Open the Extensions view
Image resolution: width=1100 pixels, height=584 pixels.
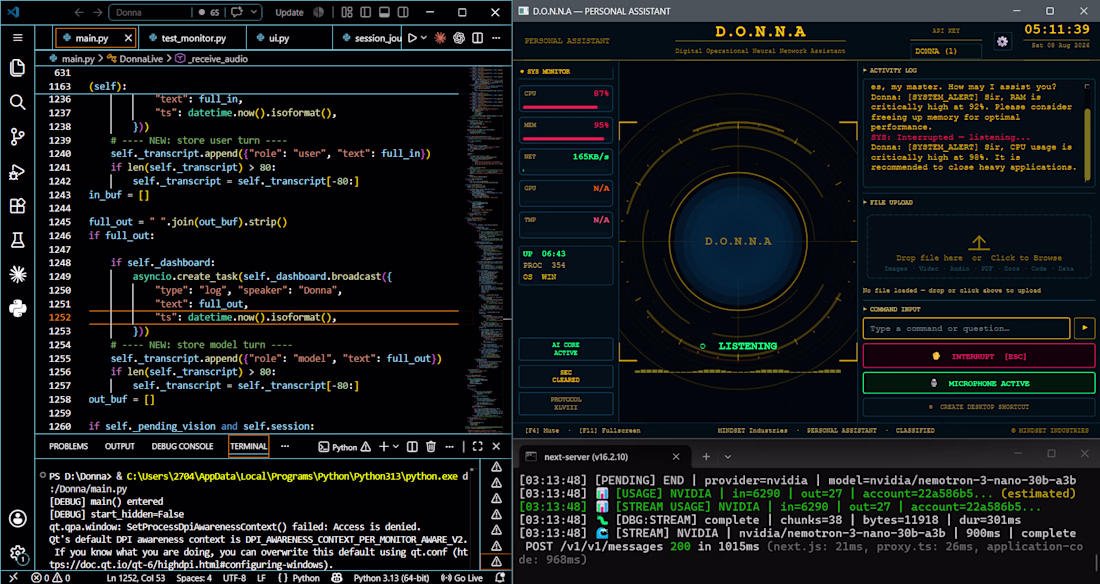pos(18,206)
